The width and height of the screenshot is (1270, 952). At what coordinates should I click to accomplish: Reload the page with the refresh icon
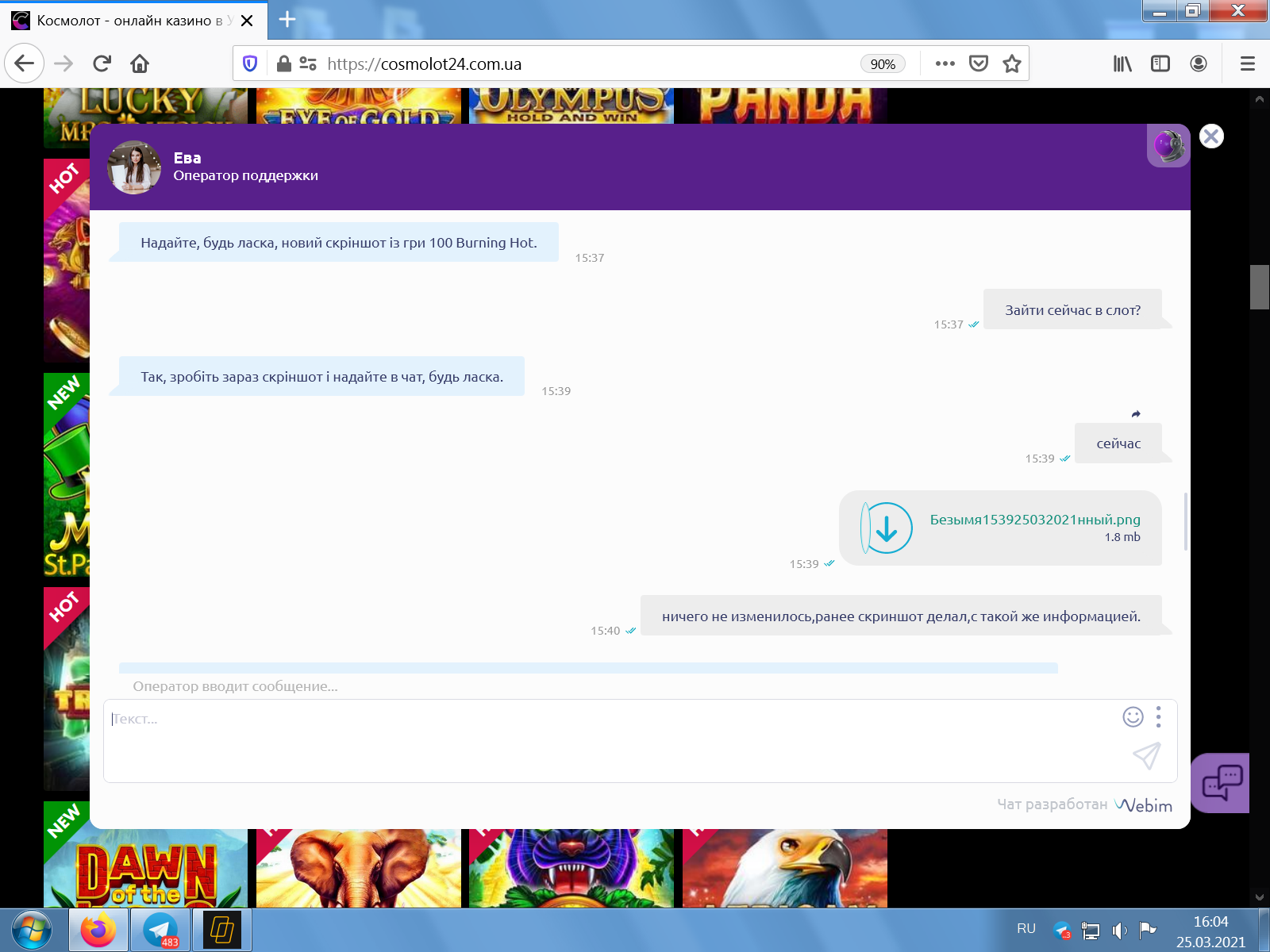click(102, 63)
